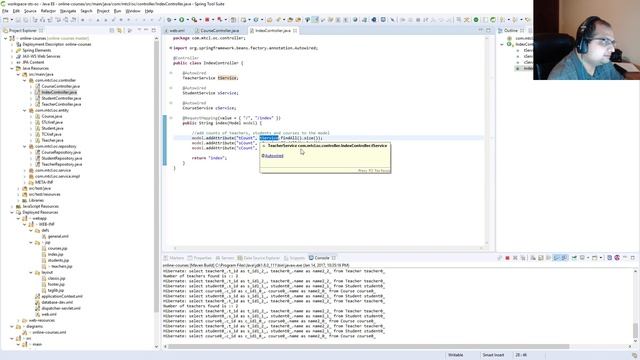640x360 pixels.
Task: Click the New file toolbar icon
Action: pos(6,20)
